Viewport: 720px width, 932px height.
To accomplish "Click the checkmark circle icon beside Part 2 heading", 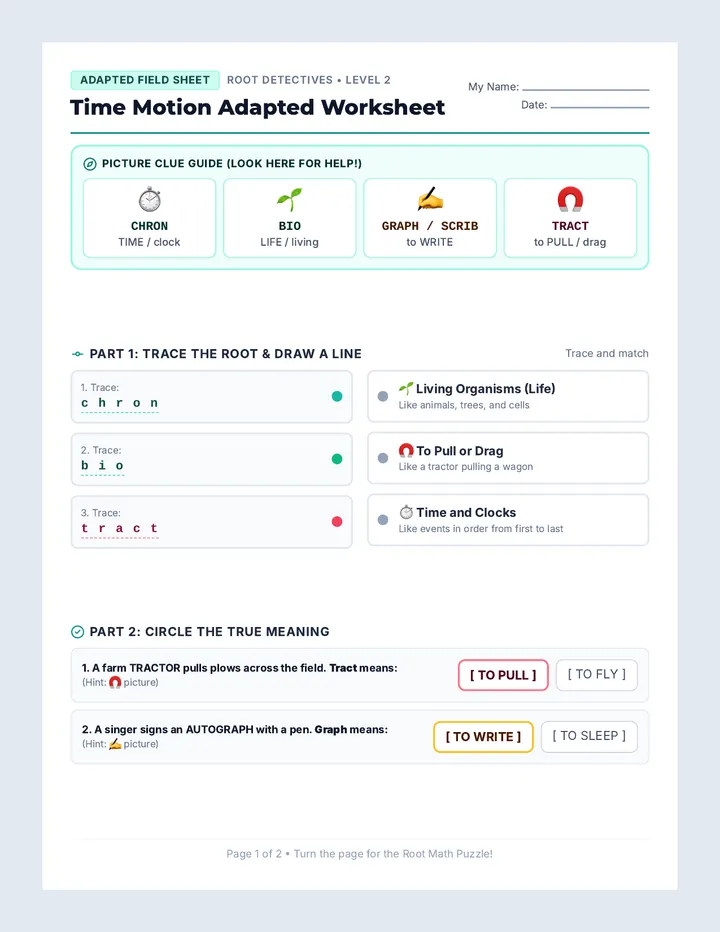I will point(77,632).
